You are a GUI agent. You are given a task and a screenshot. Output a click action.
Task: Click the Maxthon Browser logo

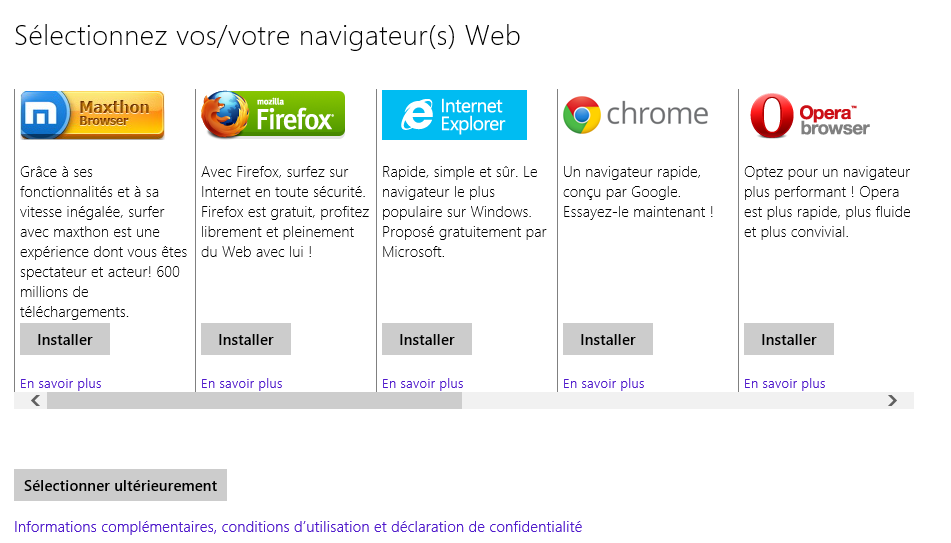click(92, 115)
